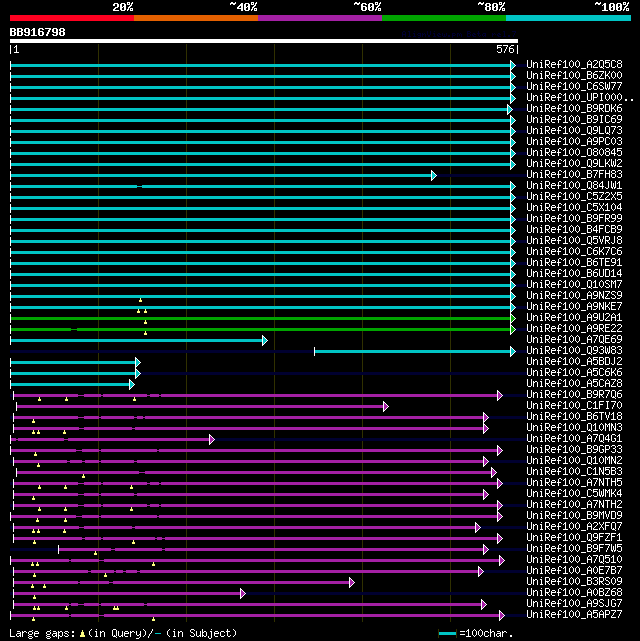Select the UniRef100_B9R7Q6 label
This screenshot has height=641, width=640.
click(574, 395)
